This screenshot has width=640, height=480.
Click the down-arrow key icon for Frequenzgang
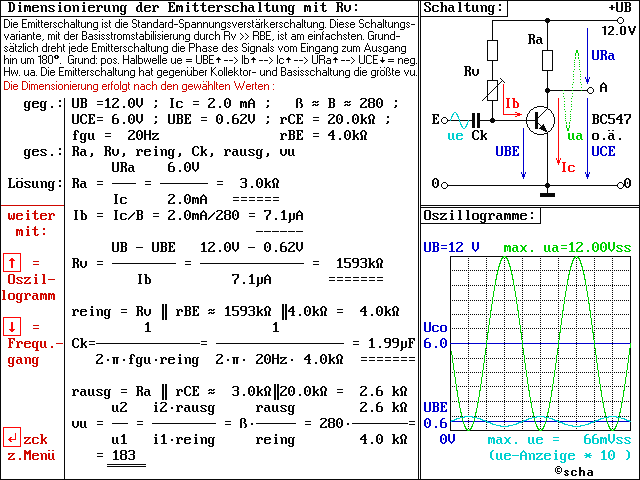(x=12, y=327)
